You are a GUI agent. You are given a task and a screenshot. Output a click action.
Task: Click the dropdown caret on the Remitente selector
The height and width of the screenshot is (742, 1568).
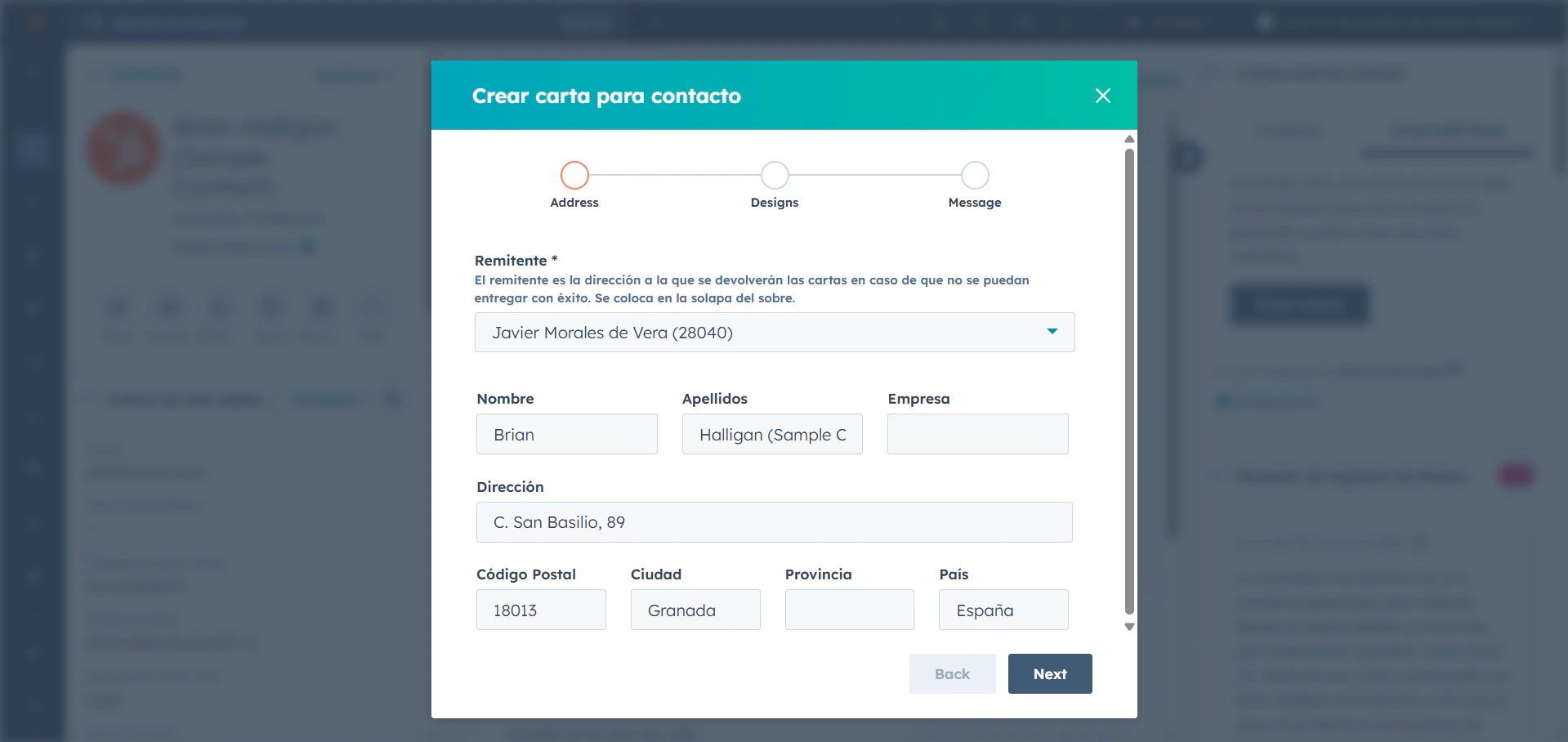1051,332
